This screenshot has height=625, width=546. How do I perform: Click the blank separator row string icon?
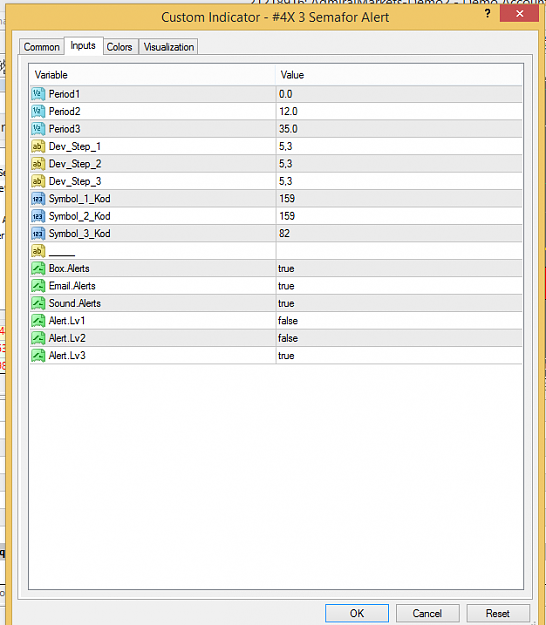click(38, 251)
